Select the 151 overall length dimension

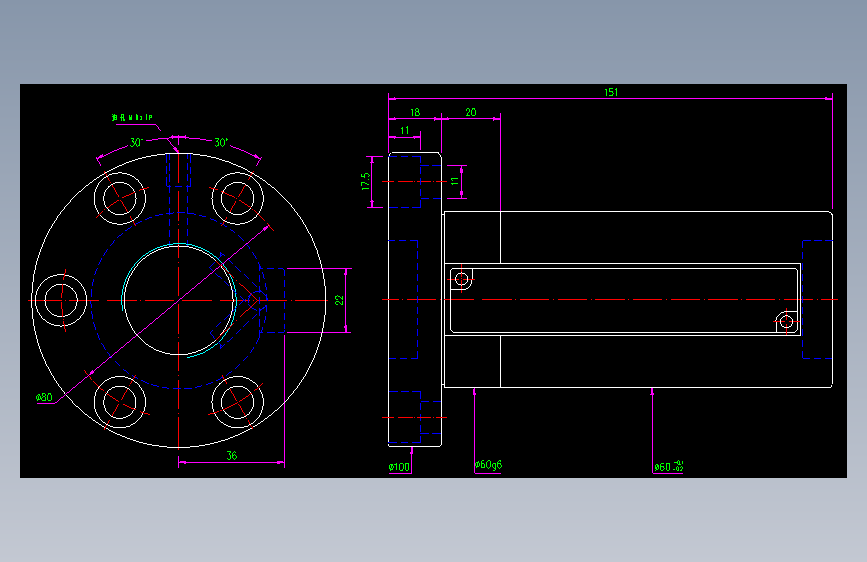610,92
